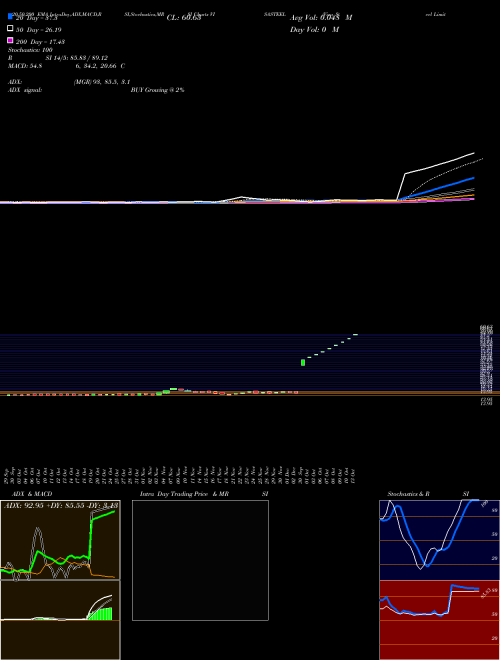The height and width of the screenshot is (660, 500).
Task: Click the 'MACD: 54.8' value
Action: (25, 66)
